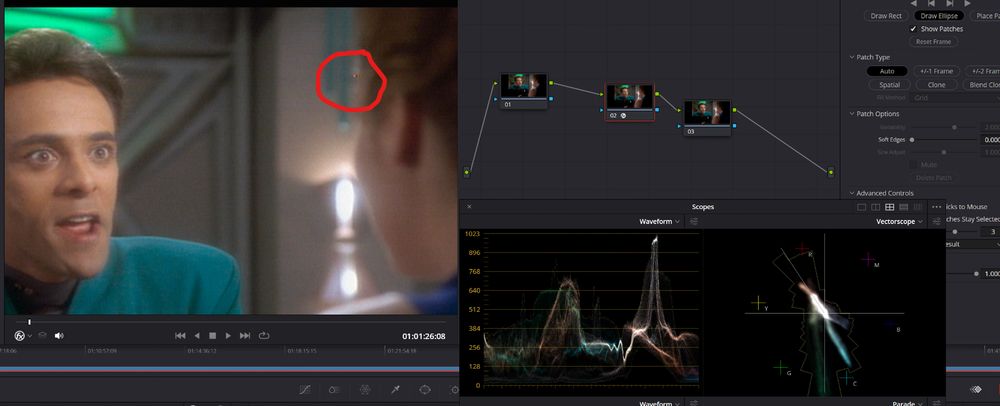
Task: Play the clip forward
Action: pyautogui.click(x=228, y=335)
